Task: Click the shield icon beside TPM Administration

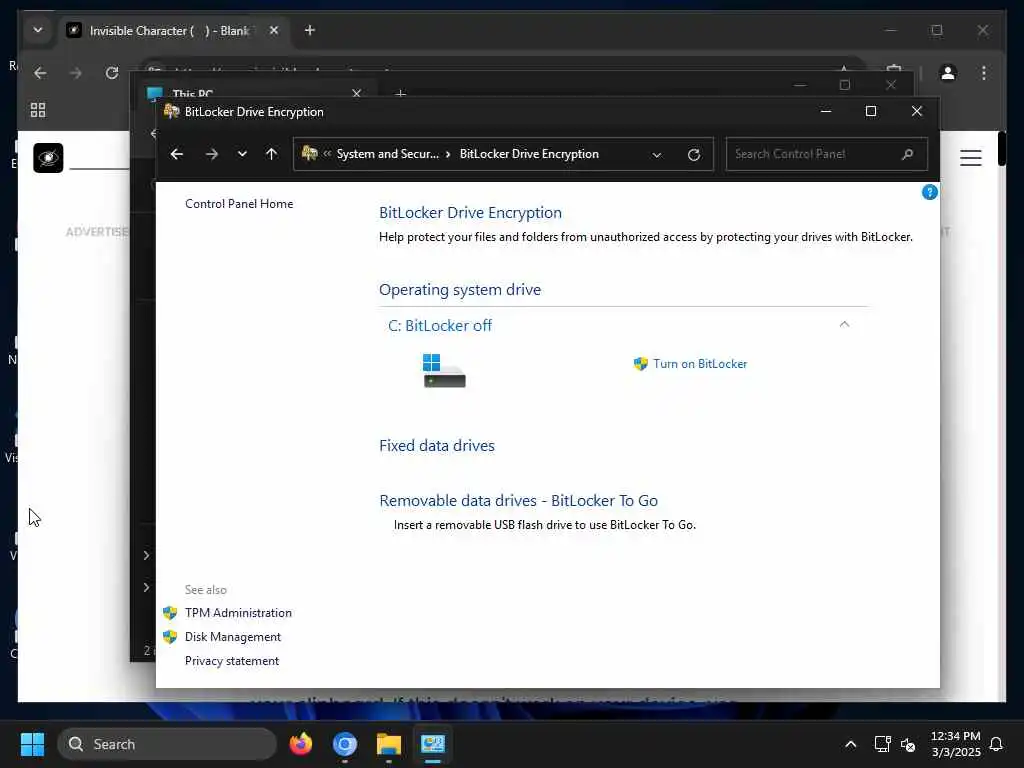Action: click(170, 613)
